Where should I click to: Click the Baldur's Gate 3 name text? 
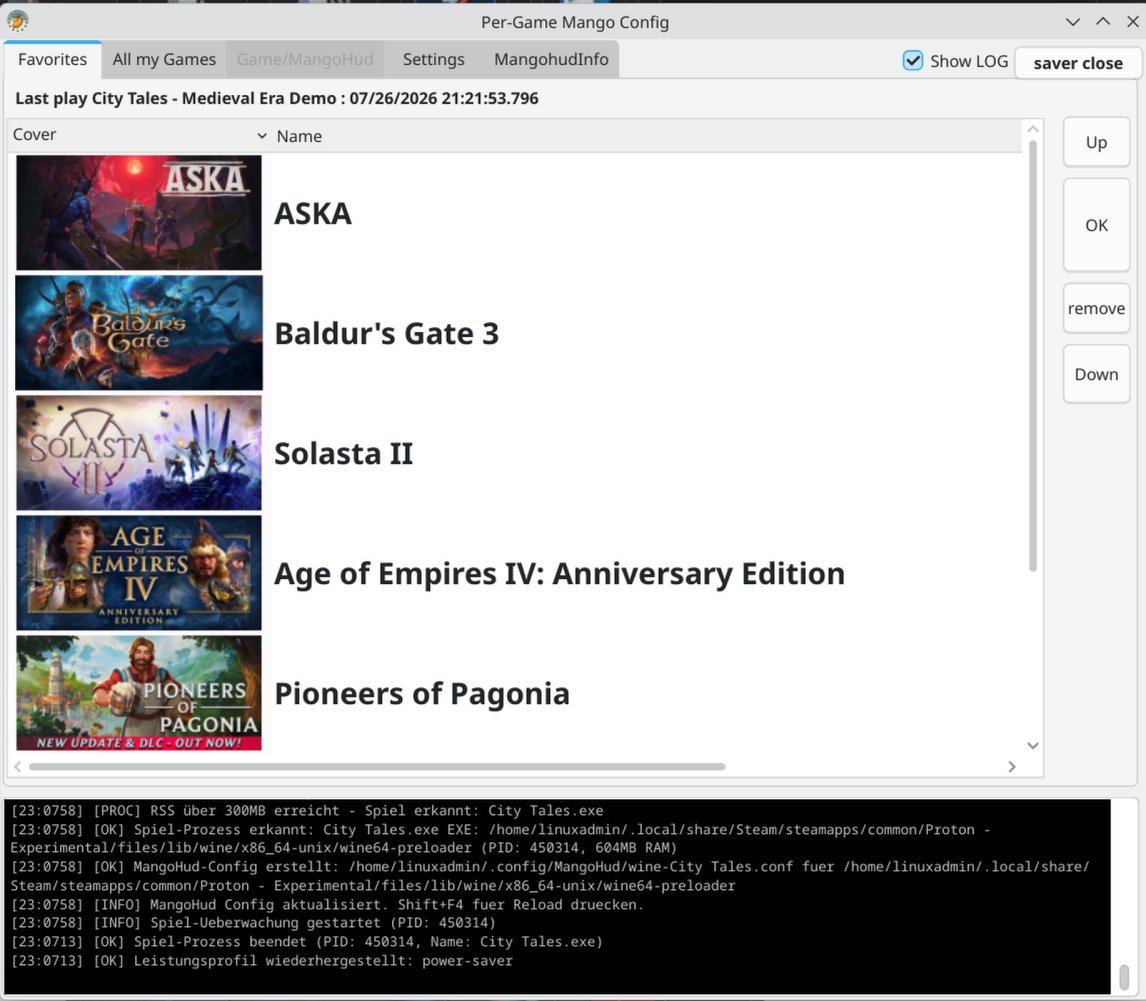click(x=387, y=334)
